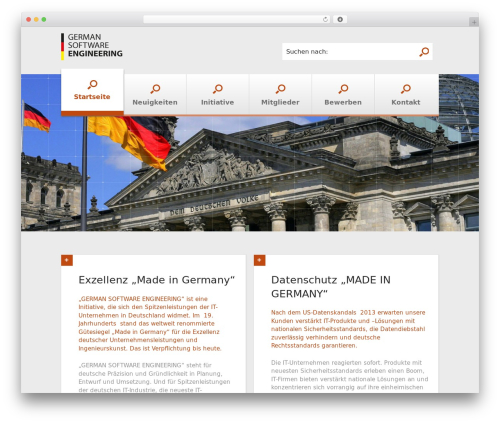Click the orange intro text of the Exzellenz card

[150, 324]
